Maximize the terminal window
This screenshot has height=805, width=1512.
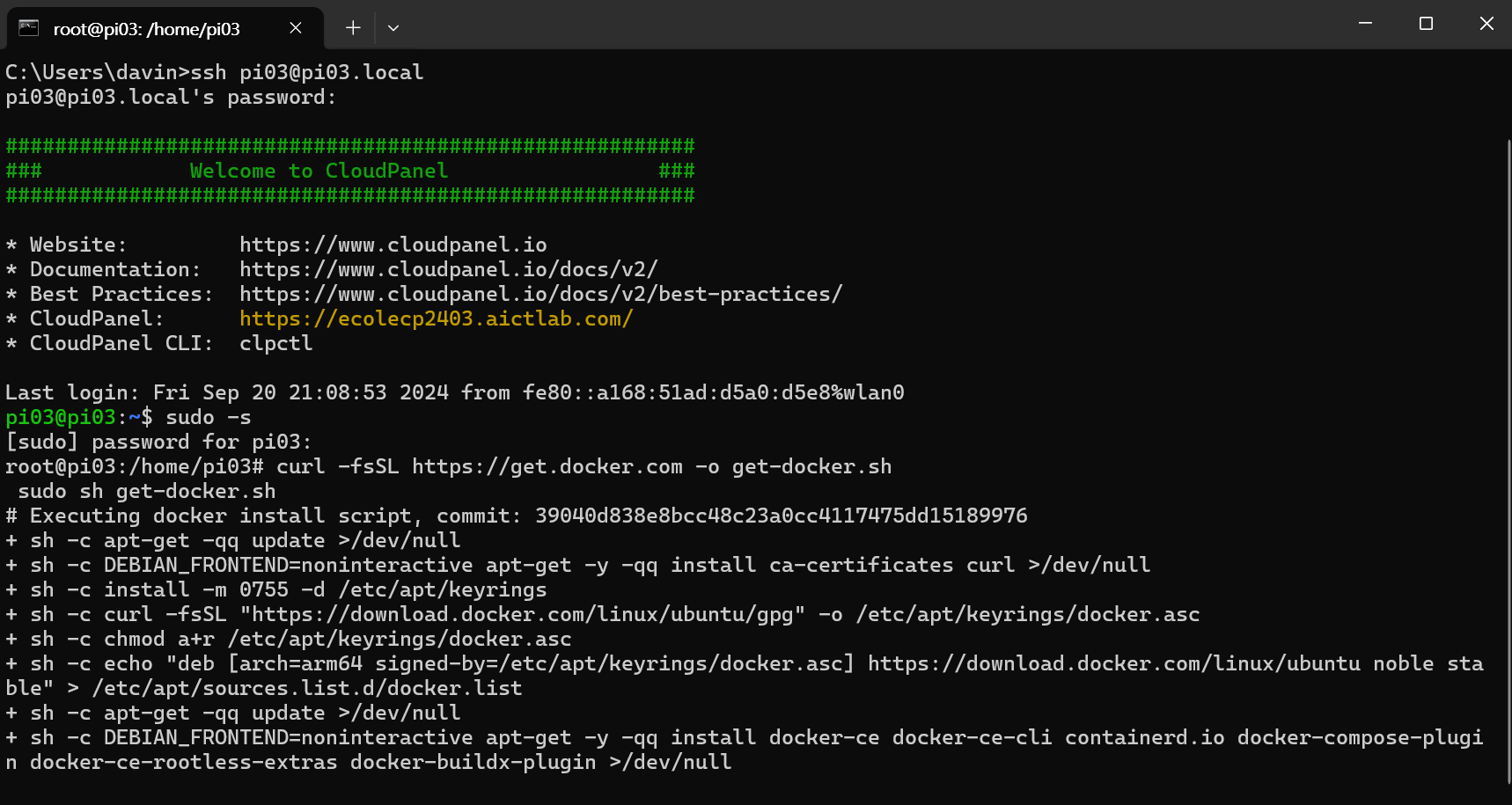[x=1426, y=24]
